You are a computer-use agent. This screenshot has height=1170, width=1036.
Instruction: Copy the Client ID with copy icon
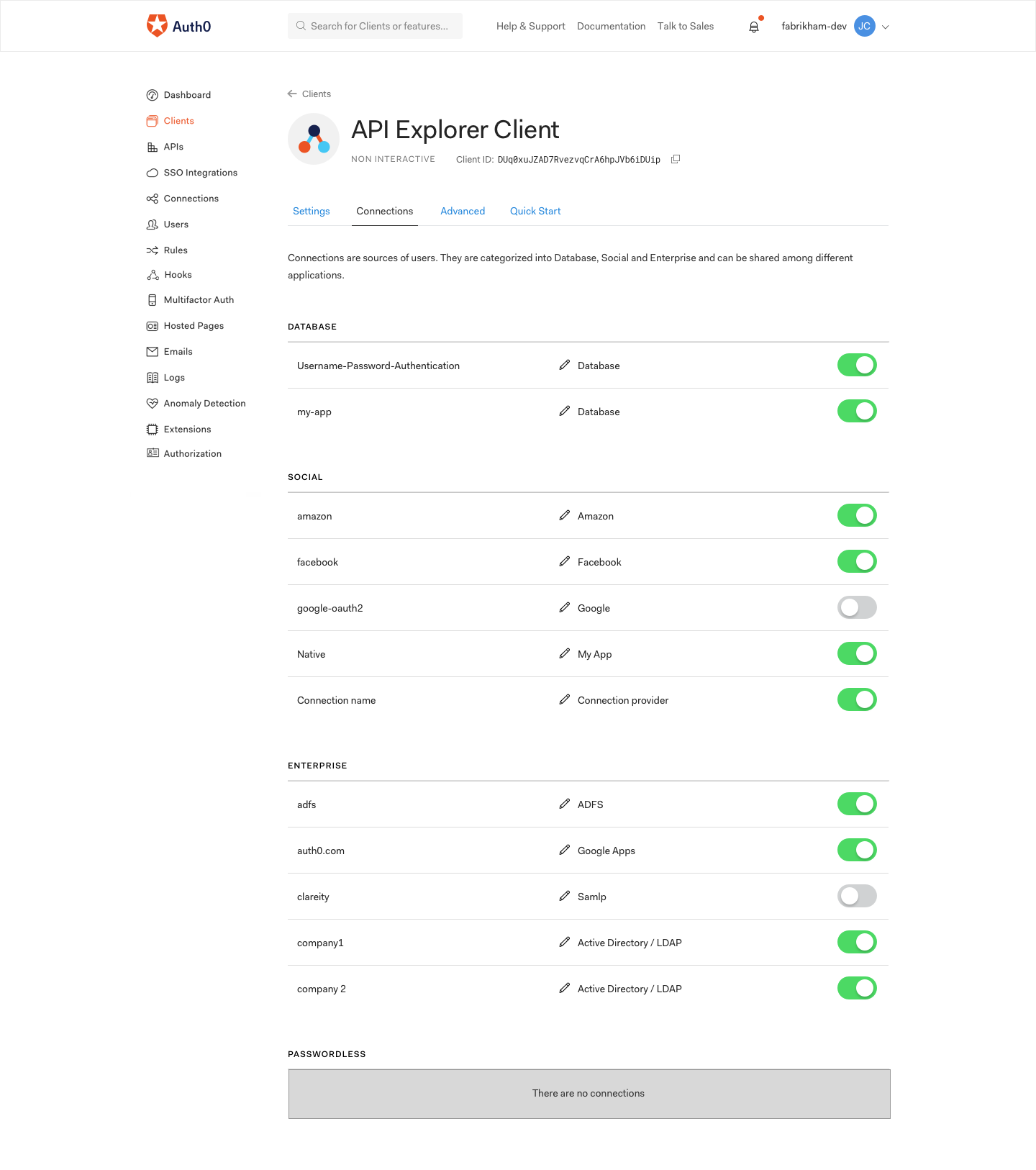coord(675,159)
